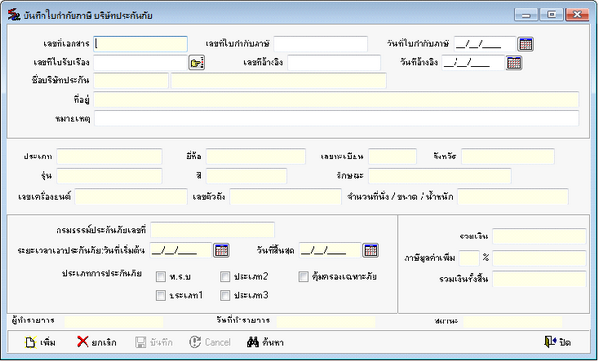Focus the เลขที่อ้างอิง input field
The image size is (599, 362).
(334, 63)
